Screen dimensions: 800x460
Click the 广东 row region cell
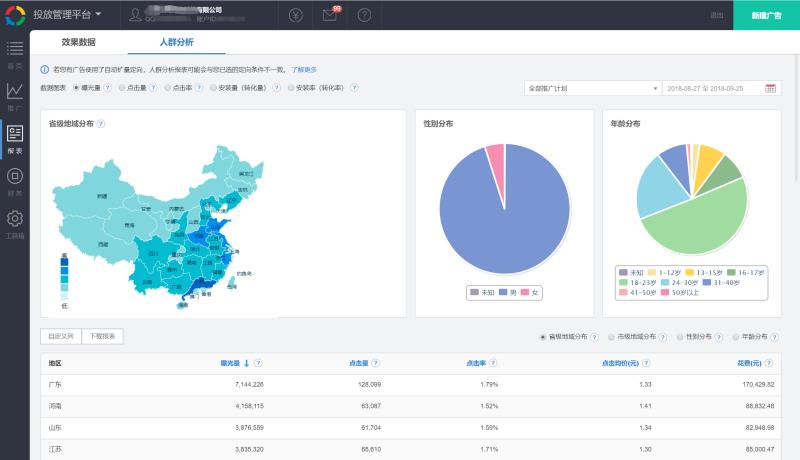(x=55, y=385)
